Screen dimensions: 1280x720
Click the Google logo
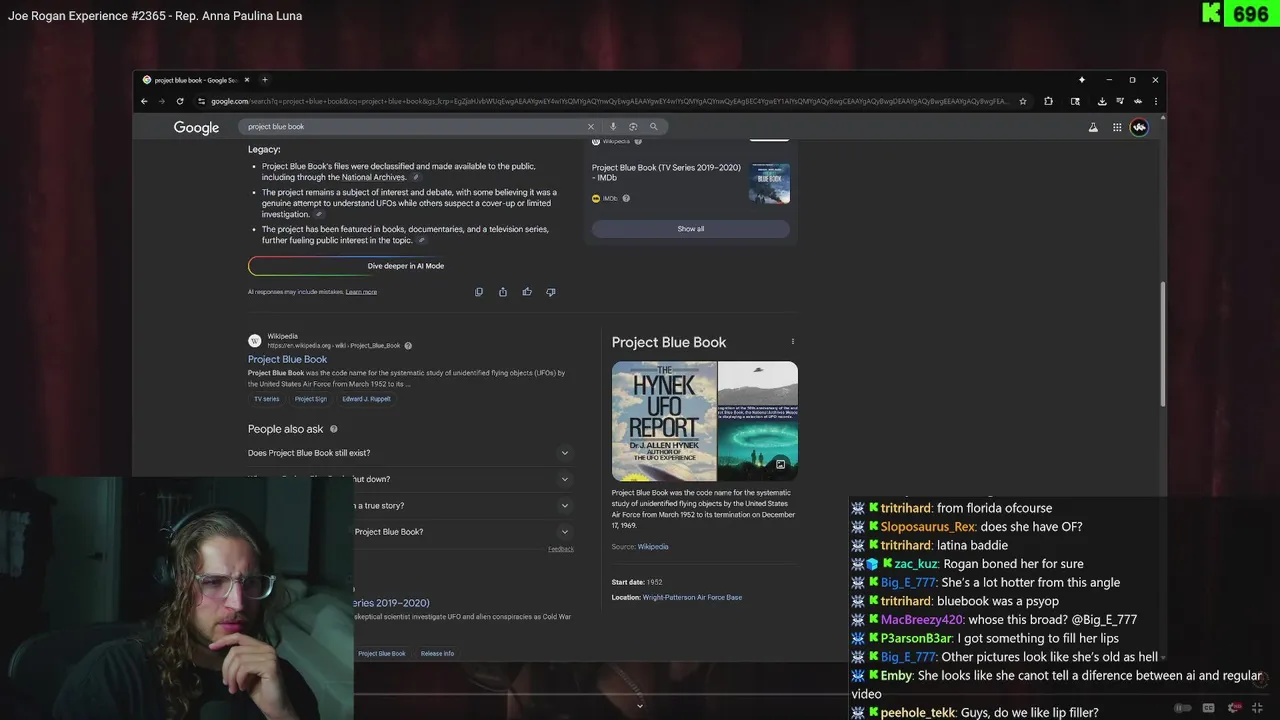196,127
